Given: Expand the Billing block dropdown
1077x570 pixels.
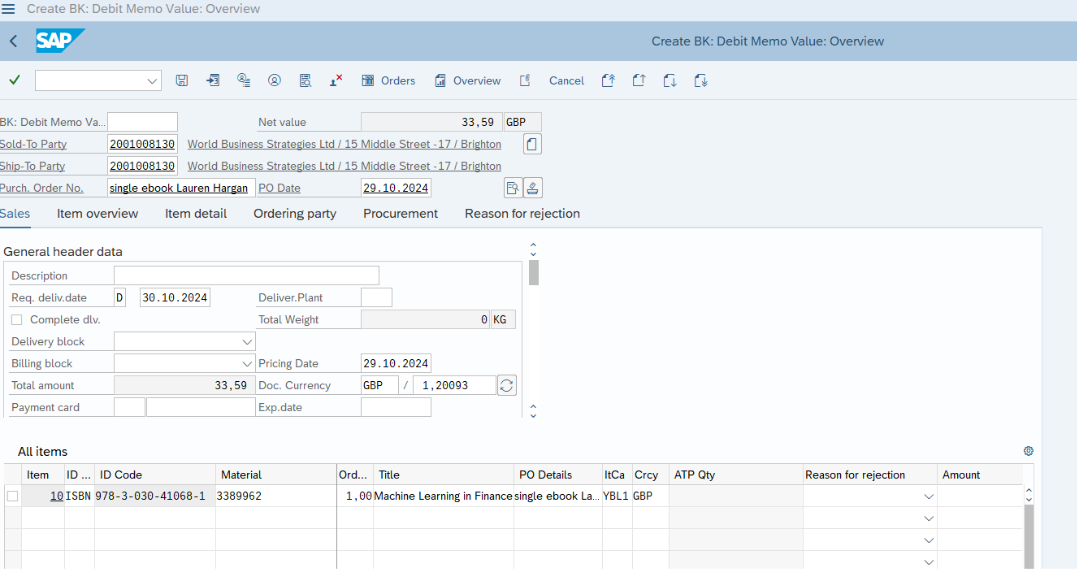Looking at the screenshot, I should click(x=247, y=363).
